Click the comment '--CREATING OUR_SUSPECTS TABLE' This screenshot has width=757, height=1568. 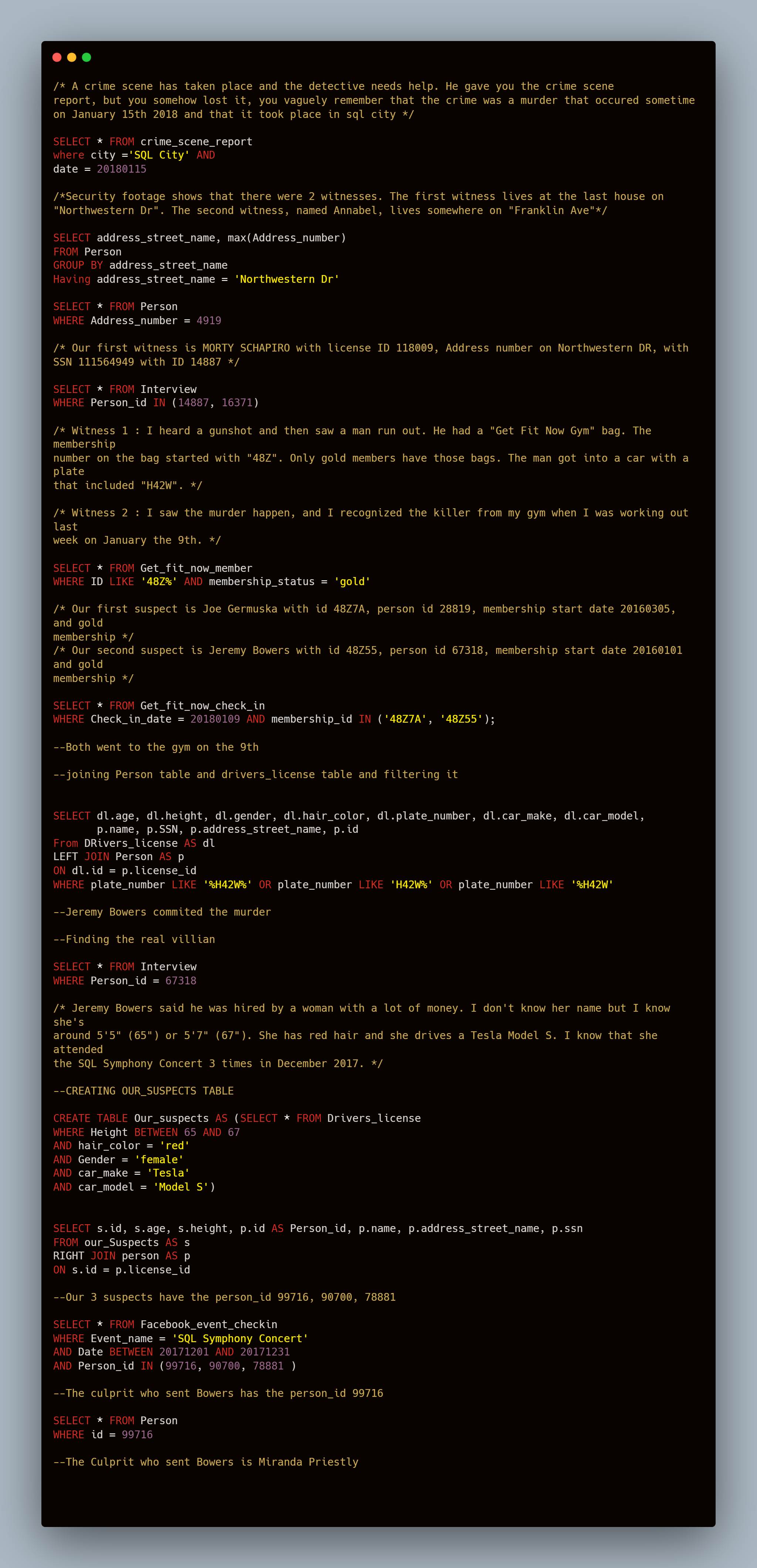click(x=144, y=1091)
